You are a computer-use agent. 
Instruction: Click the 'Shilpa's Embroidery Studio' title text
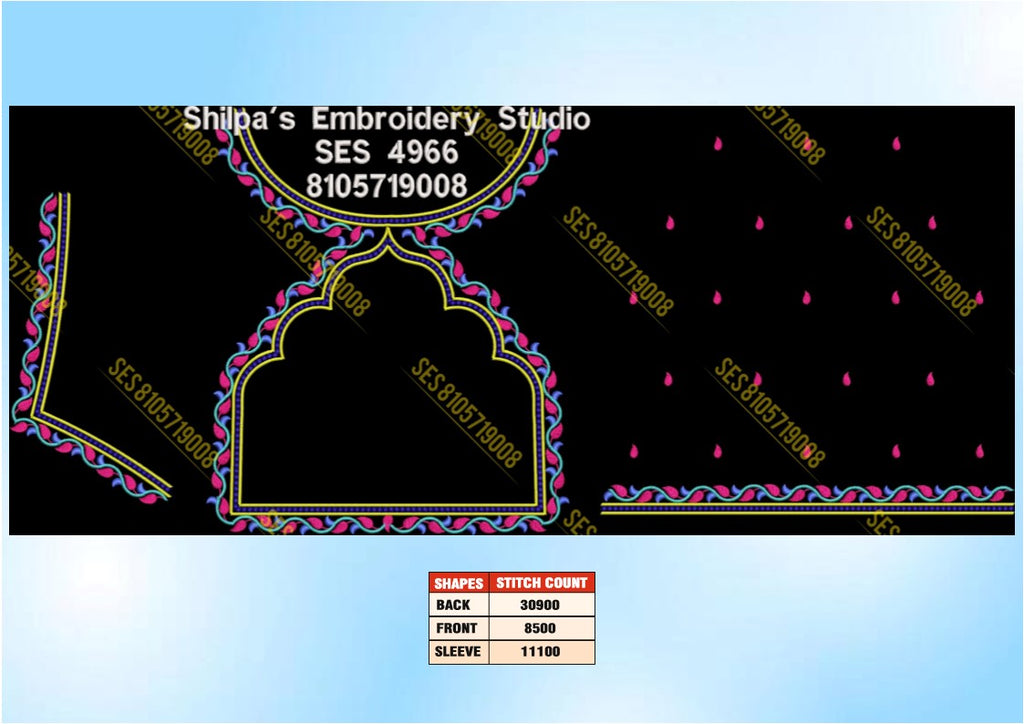point(386,119)
